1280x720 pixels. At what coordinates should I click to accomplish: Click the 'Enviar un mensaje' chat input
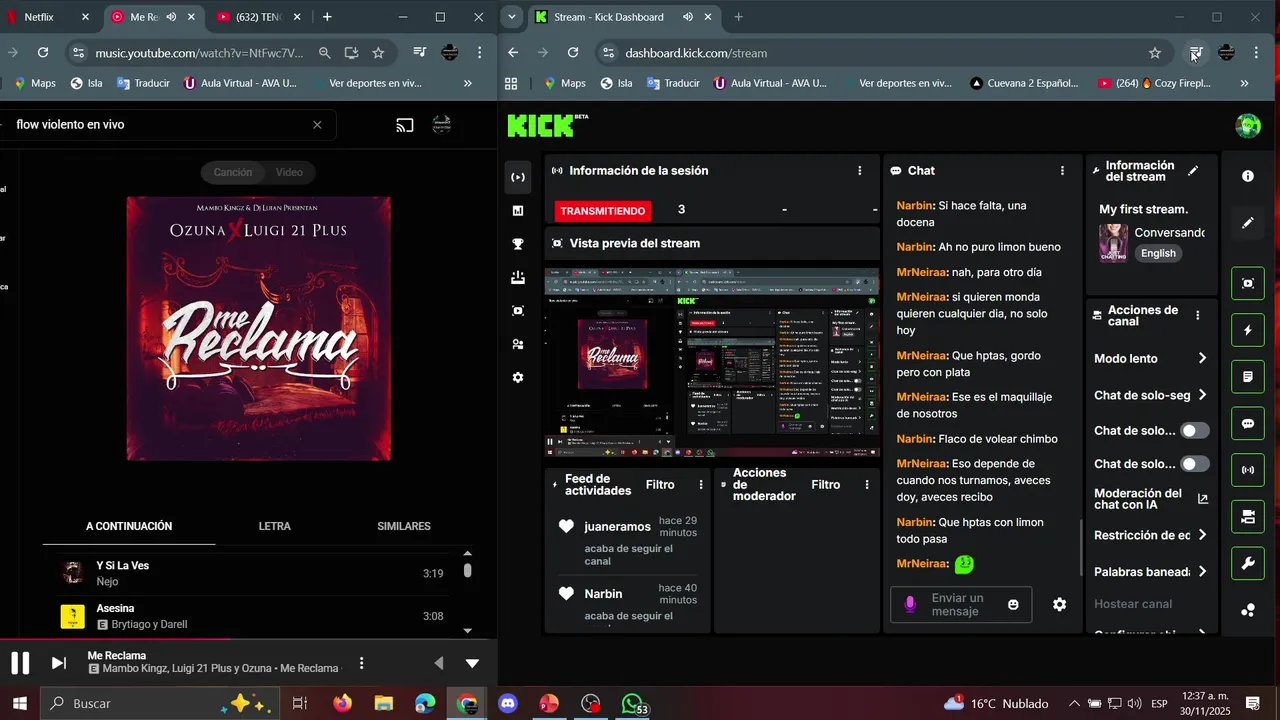click(960, 604)
